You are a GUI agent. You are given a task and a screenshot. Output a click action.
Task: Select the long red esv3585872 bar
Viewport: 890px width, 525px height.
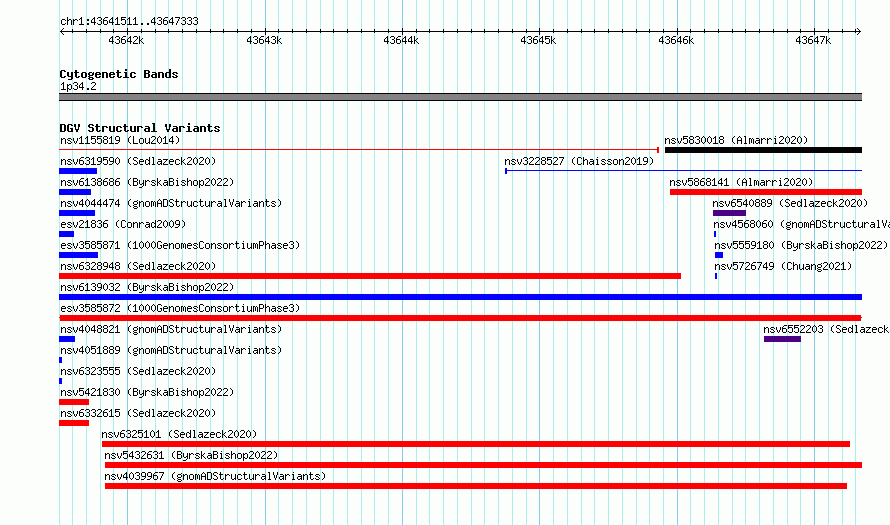pyautogui.click(x=460, y=318)
